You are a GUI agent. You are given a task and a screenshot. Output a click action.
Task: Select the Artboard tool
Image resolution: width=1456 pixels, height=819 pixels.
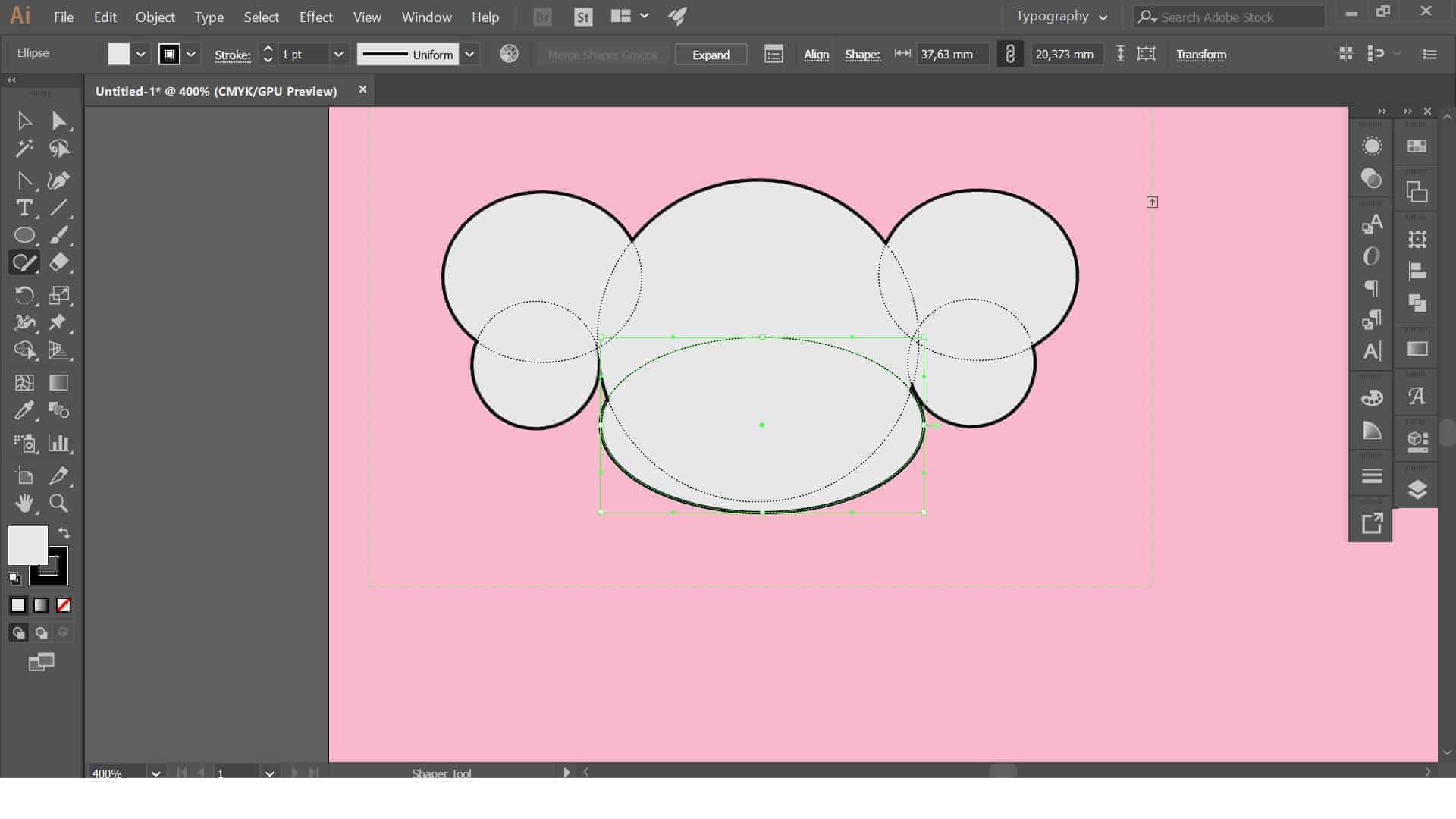point(24,476)
